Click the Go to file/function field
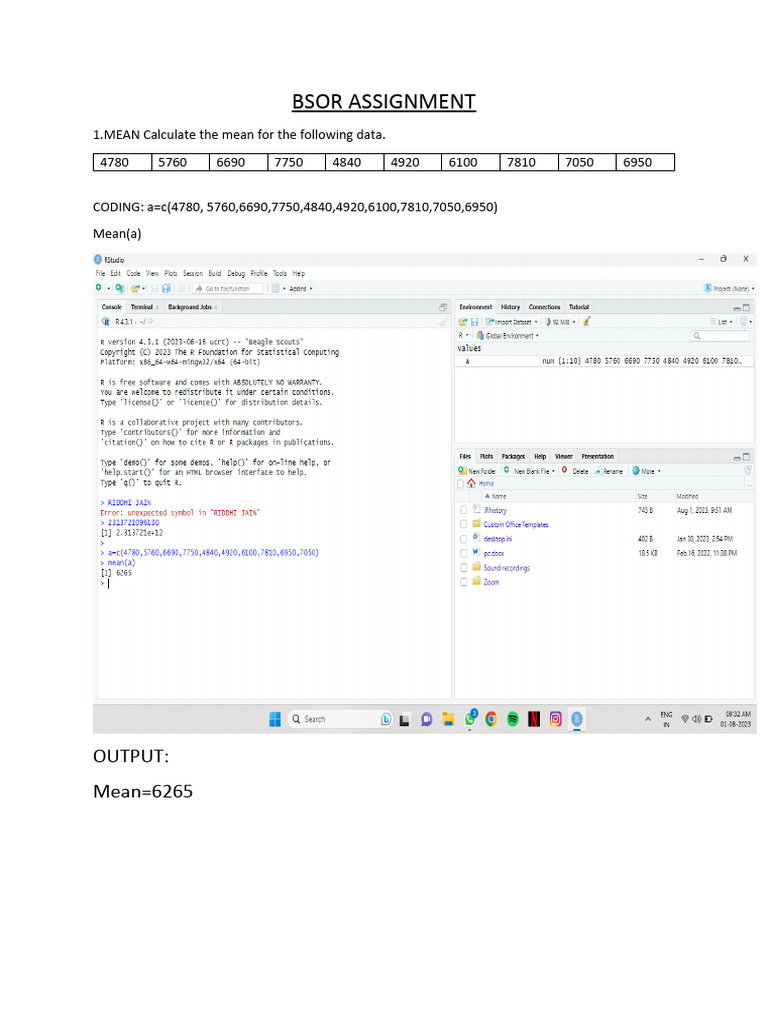 [229, 288]
